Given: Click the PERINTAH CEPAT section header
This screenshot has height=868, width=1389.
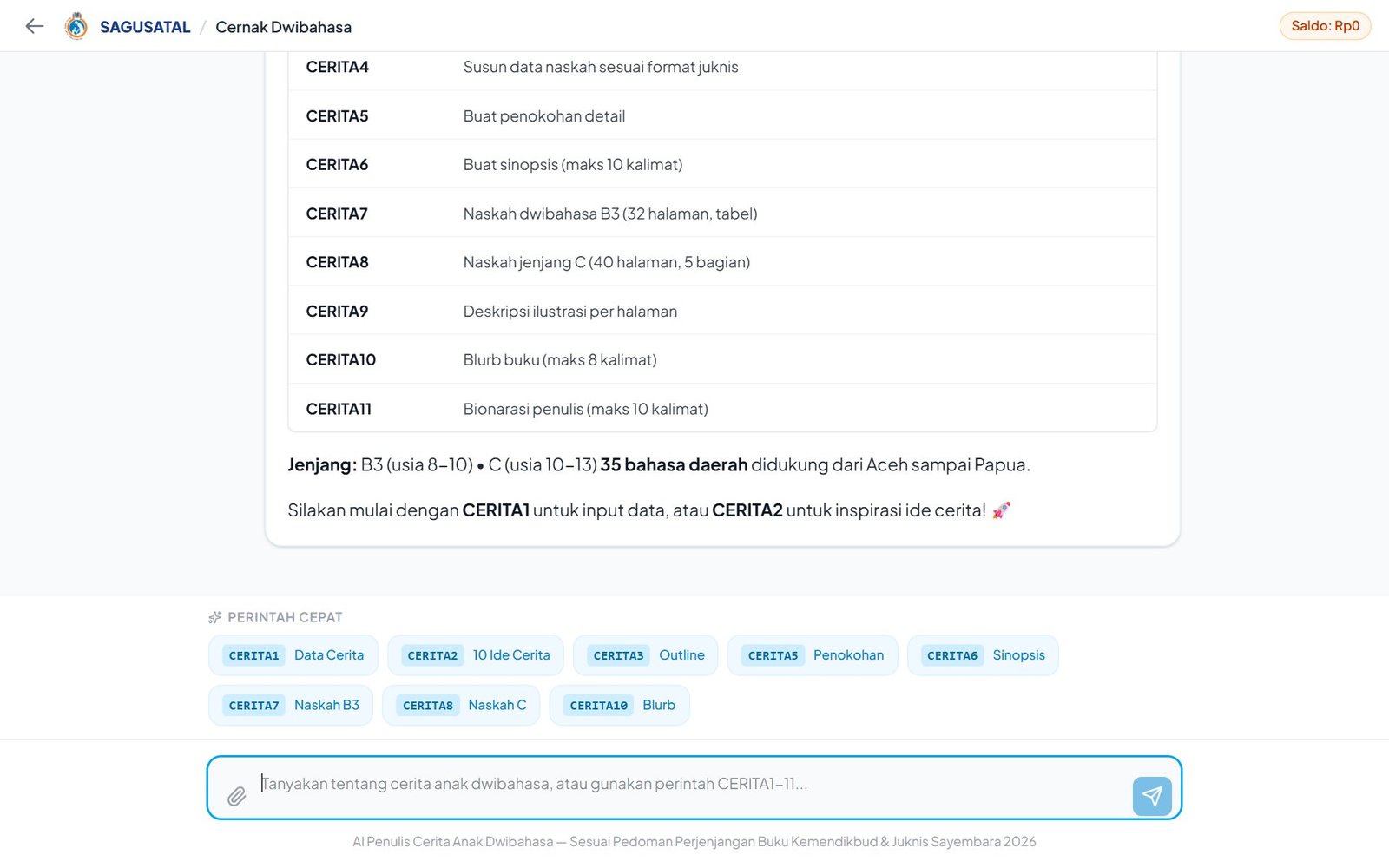Looking at the screenshot, I should [285, 617].
